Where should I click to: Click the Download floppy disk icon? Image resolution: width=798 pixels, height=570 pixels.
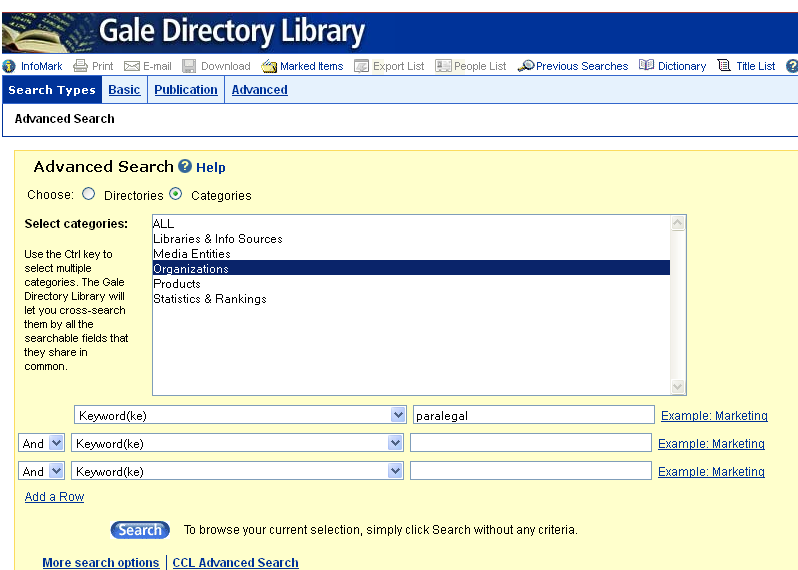[189, 66]
